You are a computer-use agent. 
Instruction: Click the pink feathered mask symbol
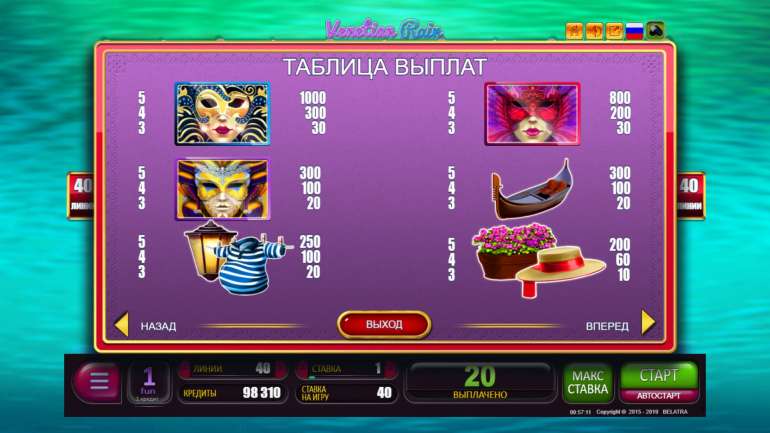pyautogui.click(x=533, y=114)
